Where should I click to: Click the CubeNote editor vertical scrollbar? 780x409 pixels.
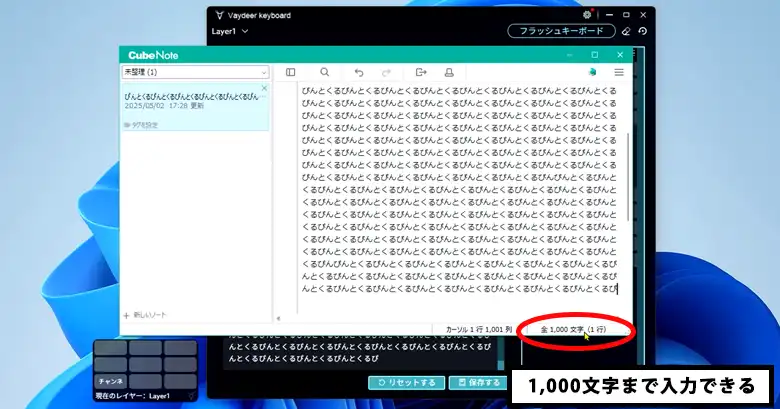pyautogui.click(x=628, y=177)
